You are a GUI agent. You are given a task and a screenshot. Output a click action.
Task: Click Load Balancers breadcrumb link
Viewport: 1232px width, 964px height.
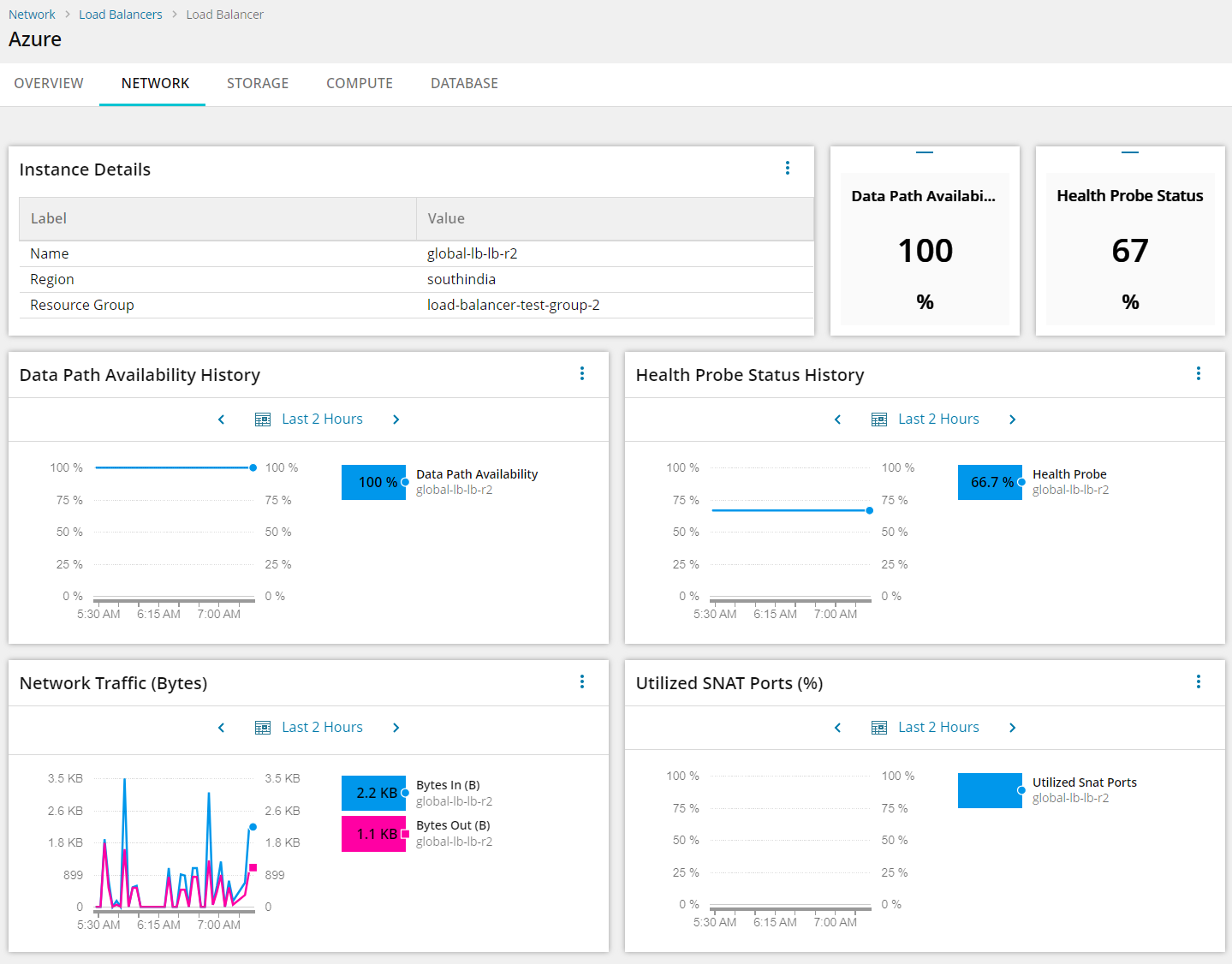pyautogui.click(x=121, y=15)
